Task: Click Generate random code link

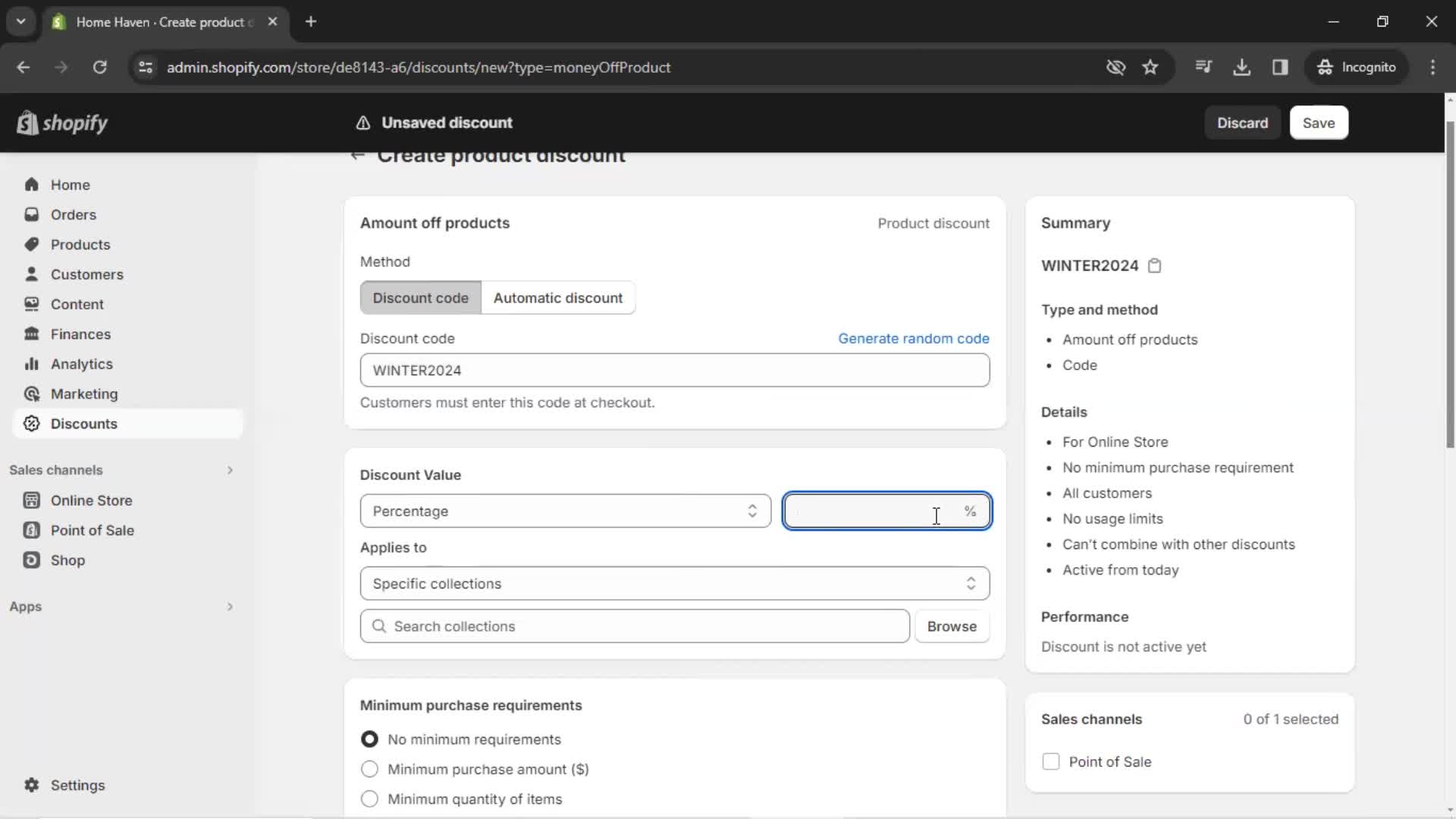Action: tap(914, 338)
